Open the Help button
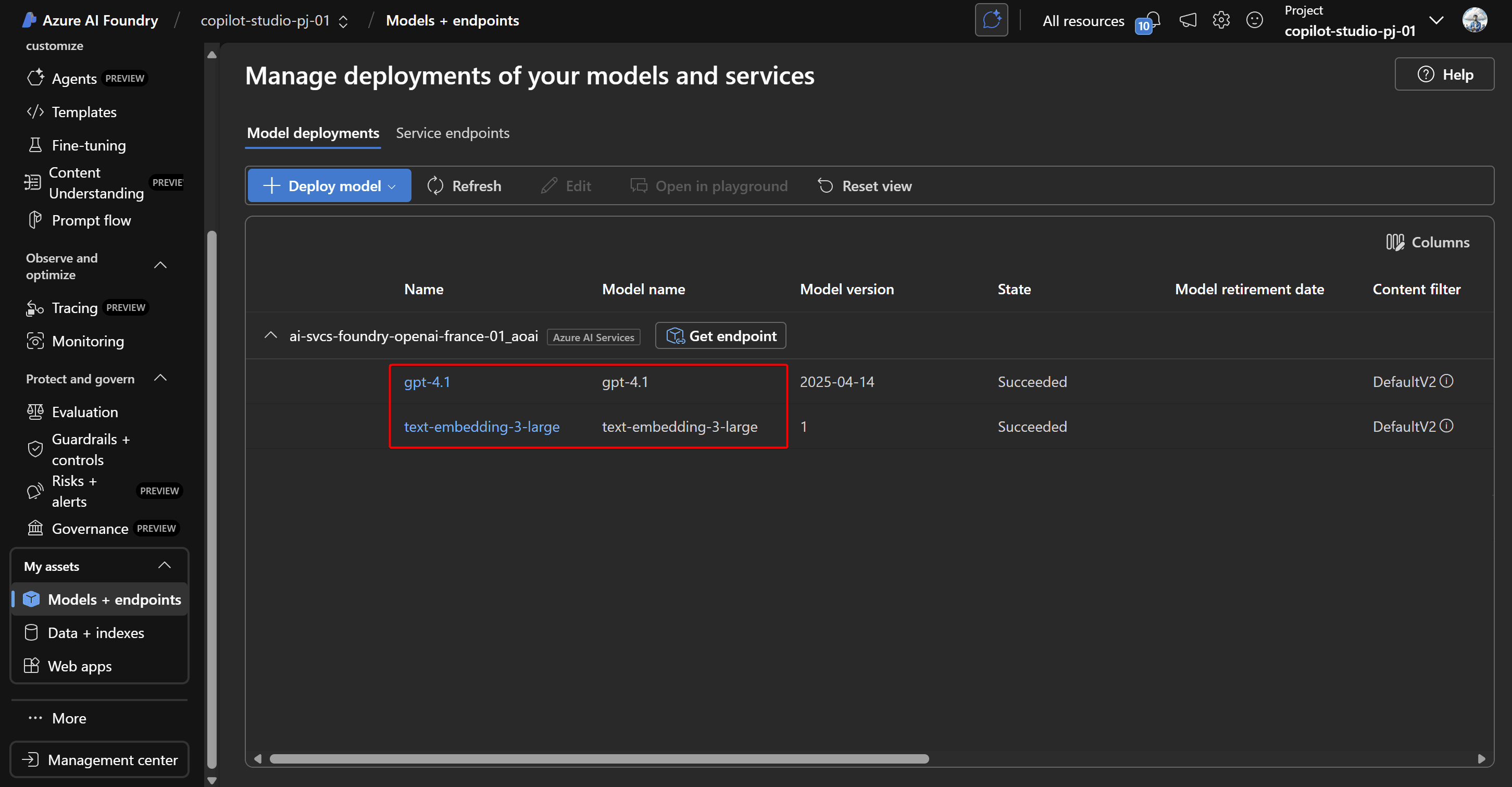This screenshot has width=1512, height=787. click(1444, 74)
